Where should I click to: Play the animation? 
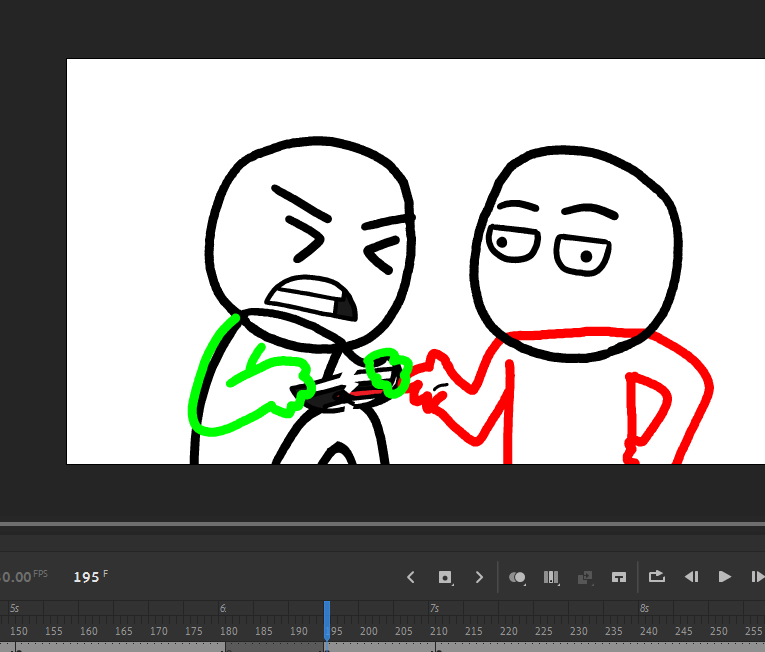click(725, 577)
